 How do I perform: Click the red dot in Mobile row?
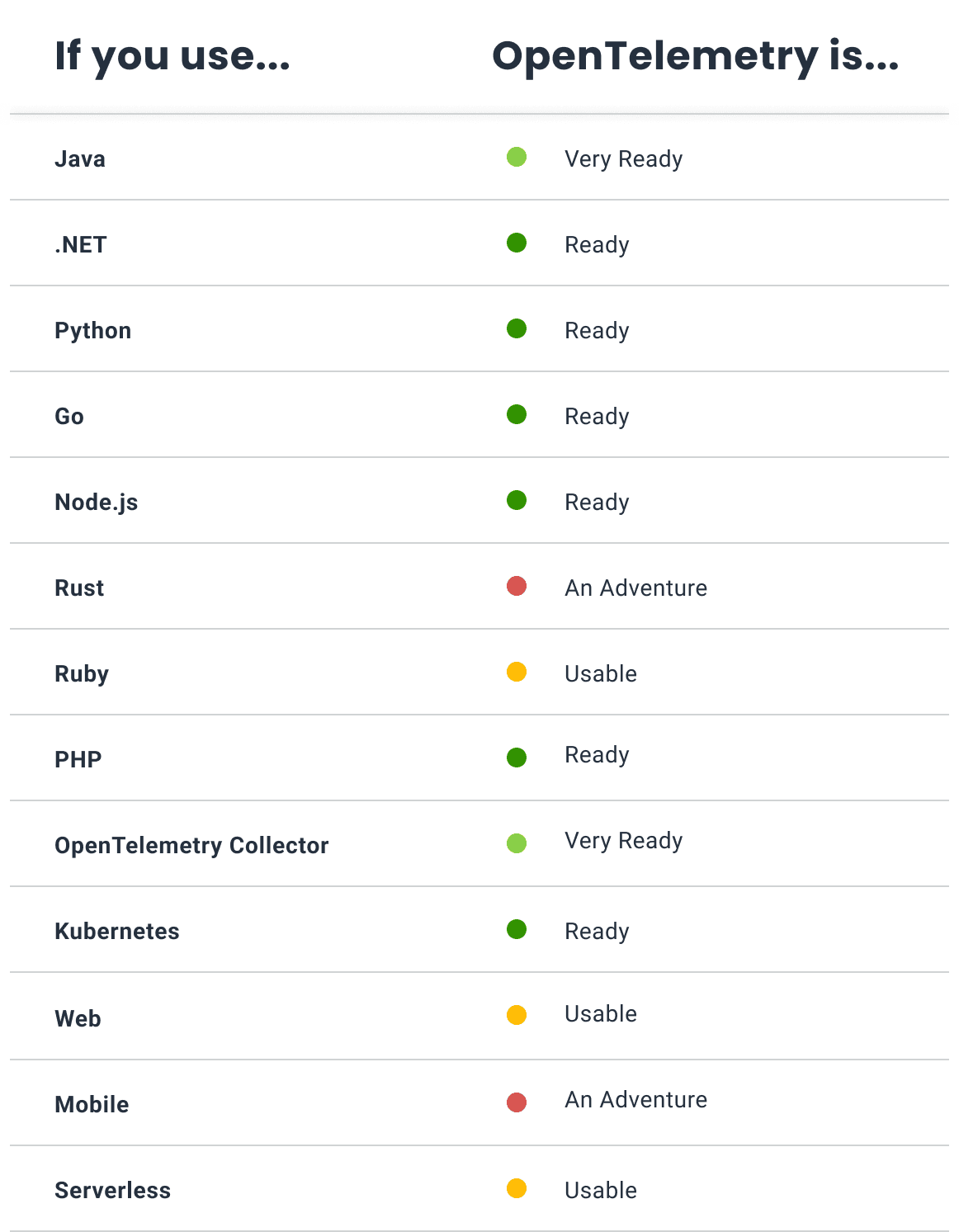[x=517, y=1102]
